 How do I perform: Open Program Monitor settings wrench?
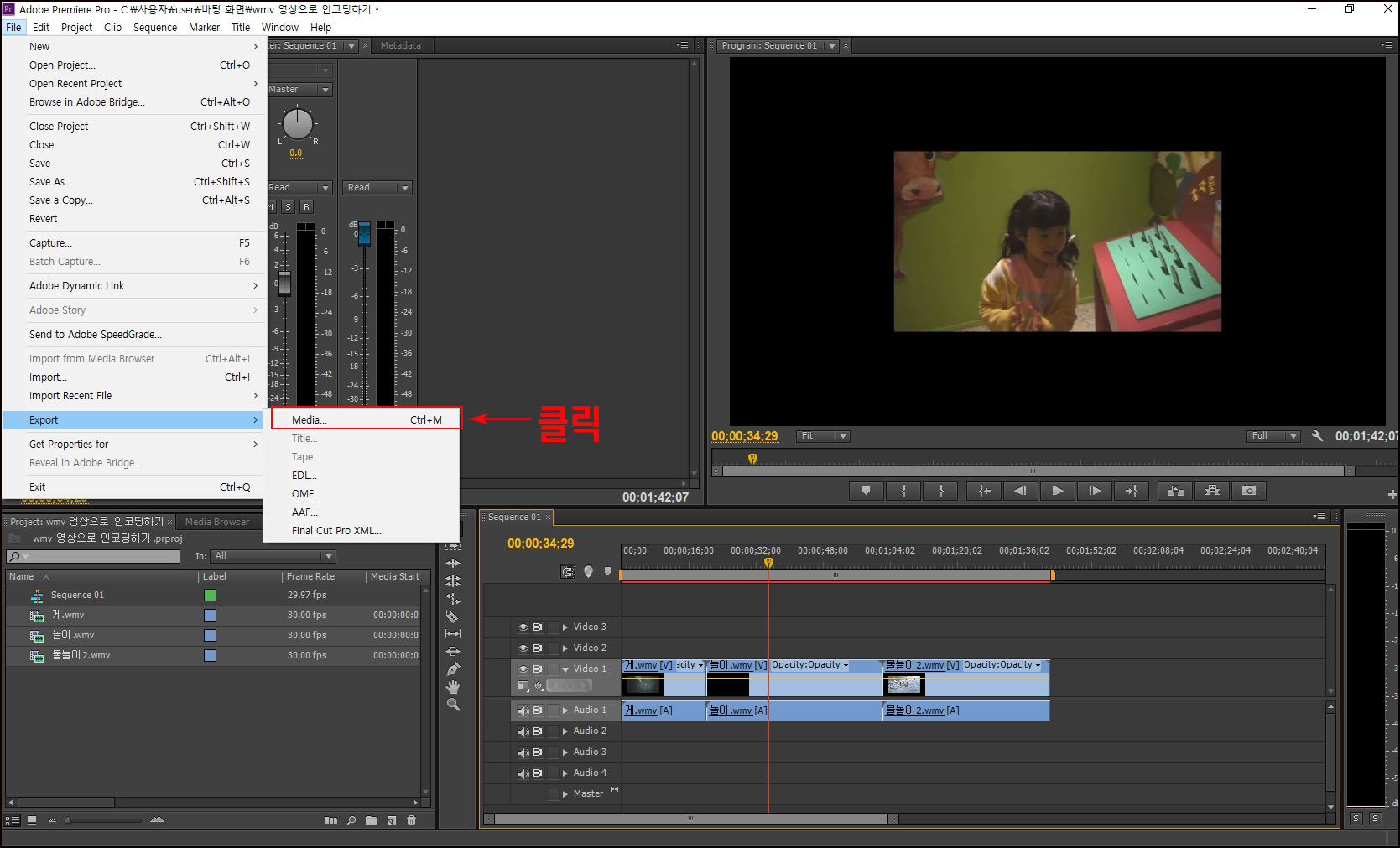[x=1317, y=436]
